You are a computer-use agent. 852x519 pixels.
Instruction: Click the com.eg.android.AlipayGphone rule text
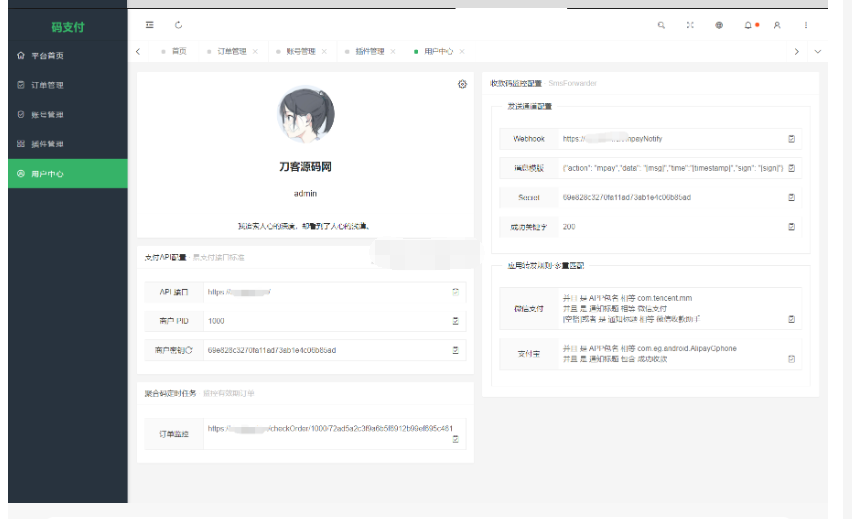650,348
